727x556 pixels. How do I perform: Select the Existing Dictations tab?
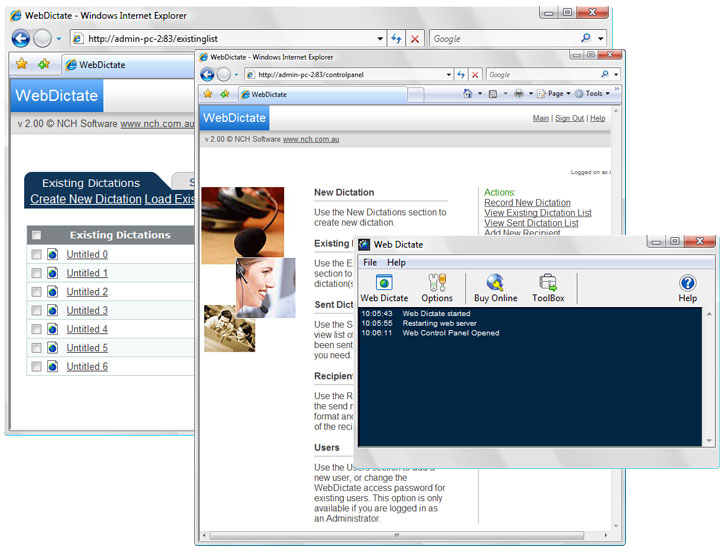point(91,183)
